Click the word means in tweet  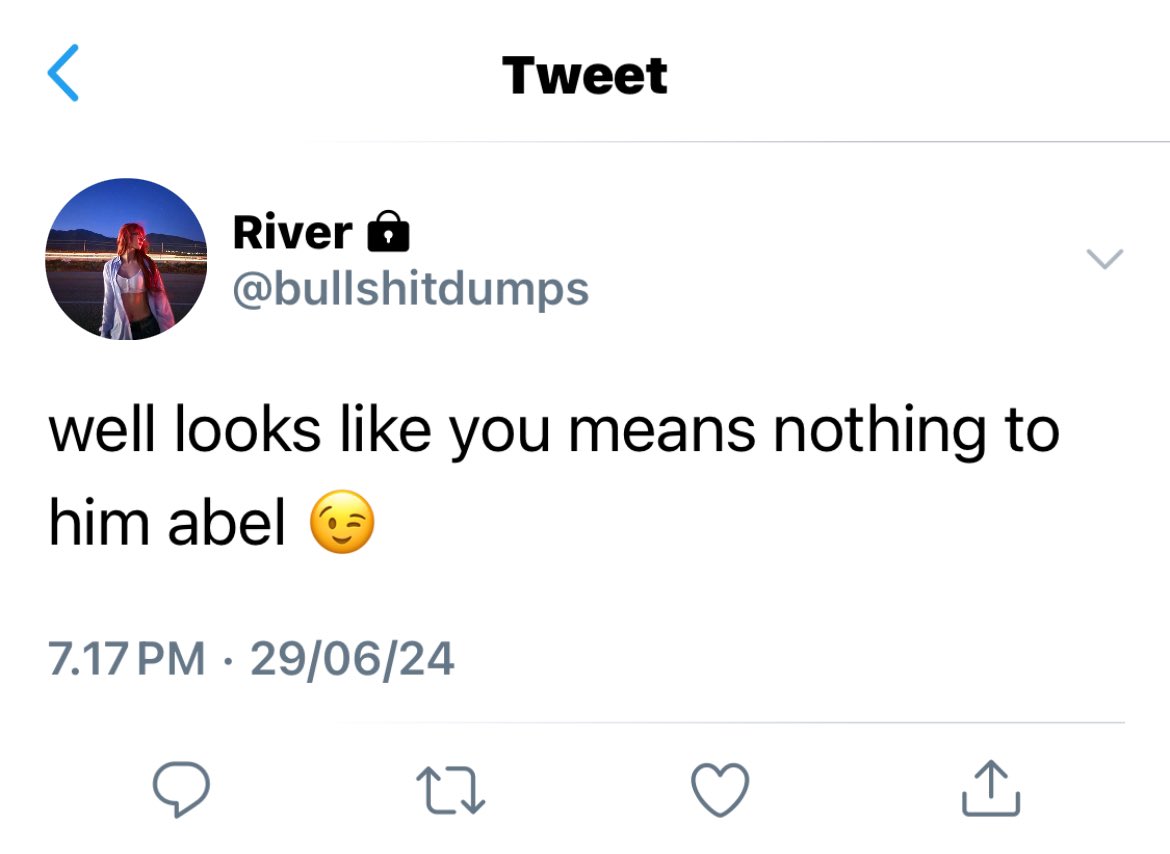coord(662,433)
